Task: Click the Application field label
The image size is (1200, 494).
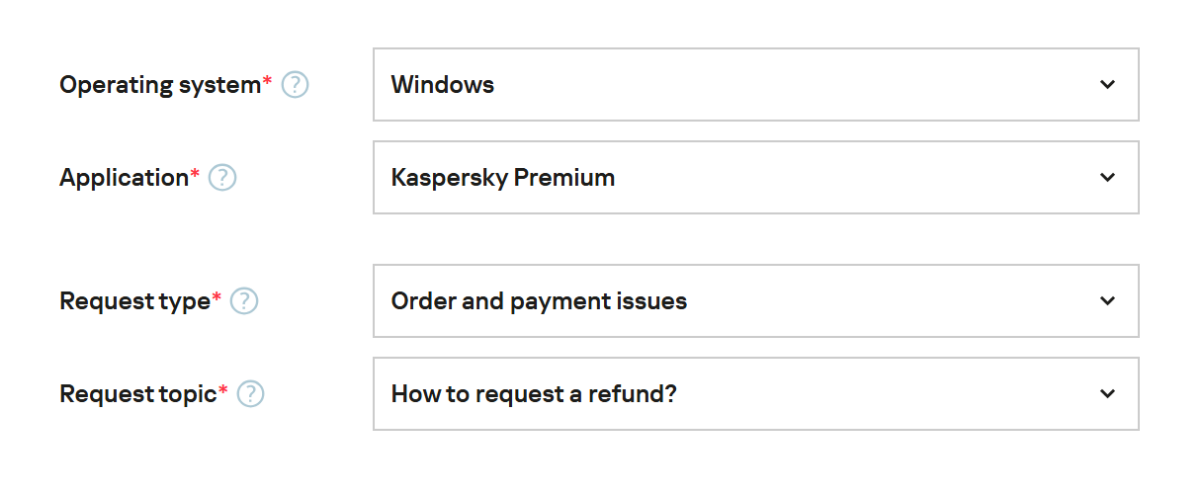Action: tap(124, 178)
